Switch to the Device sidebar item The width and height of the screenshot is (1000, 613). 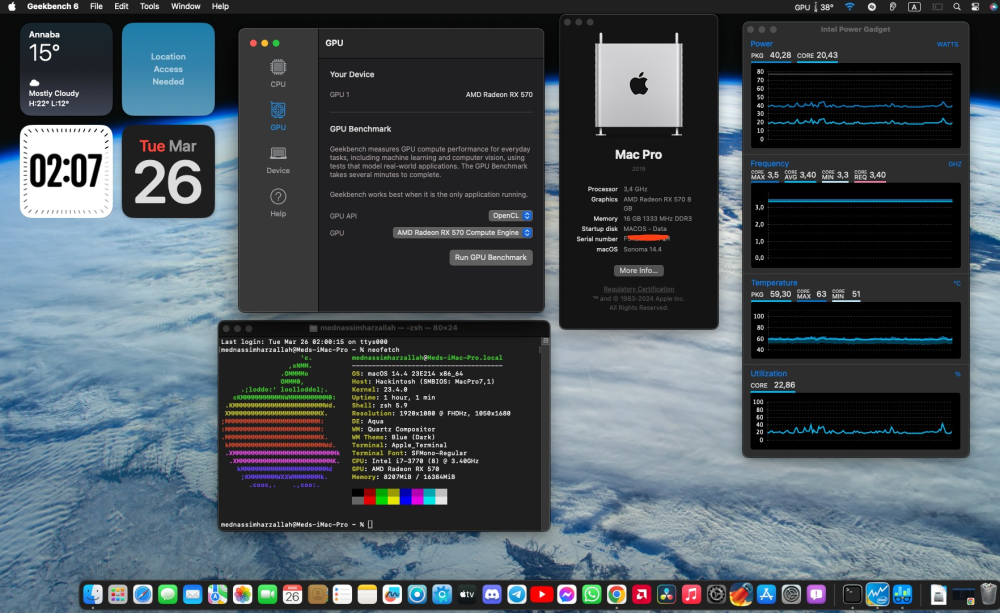(278, 159)
